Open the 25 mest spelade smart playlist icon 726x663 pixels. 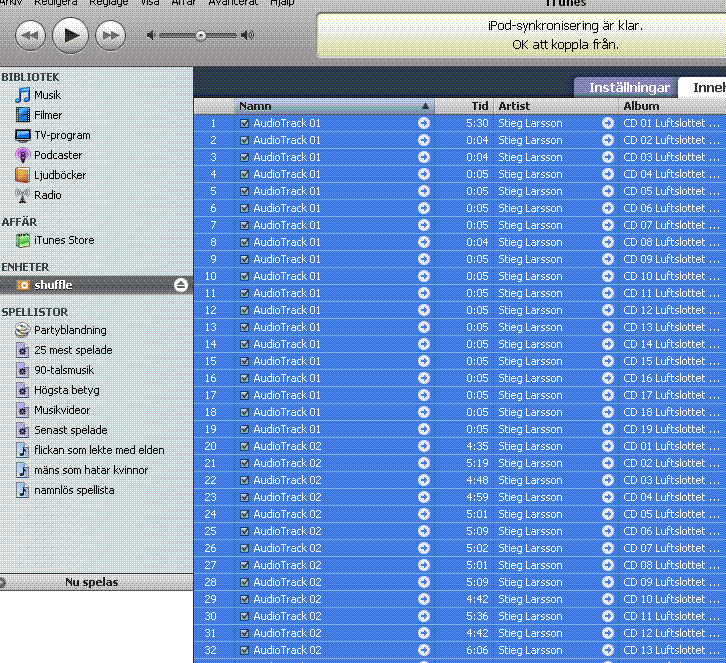[22, 350]
